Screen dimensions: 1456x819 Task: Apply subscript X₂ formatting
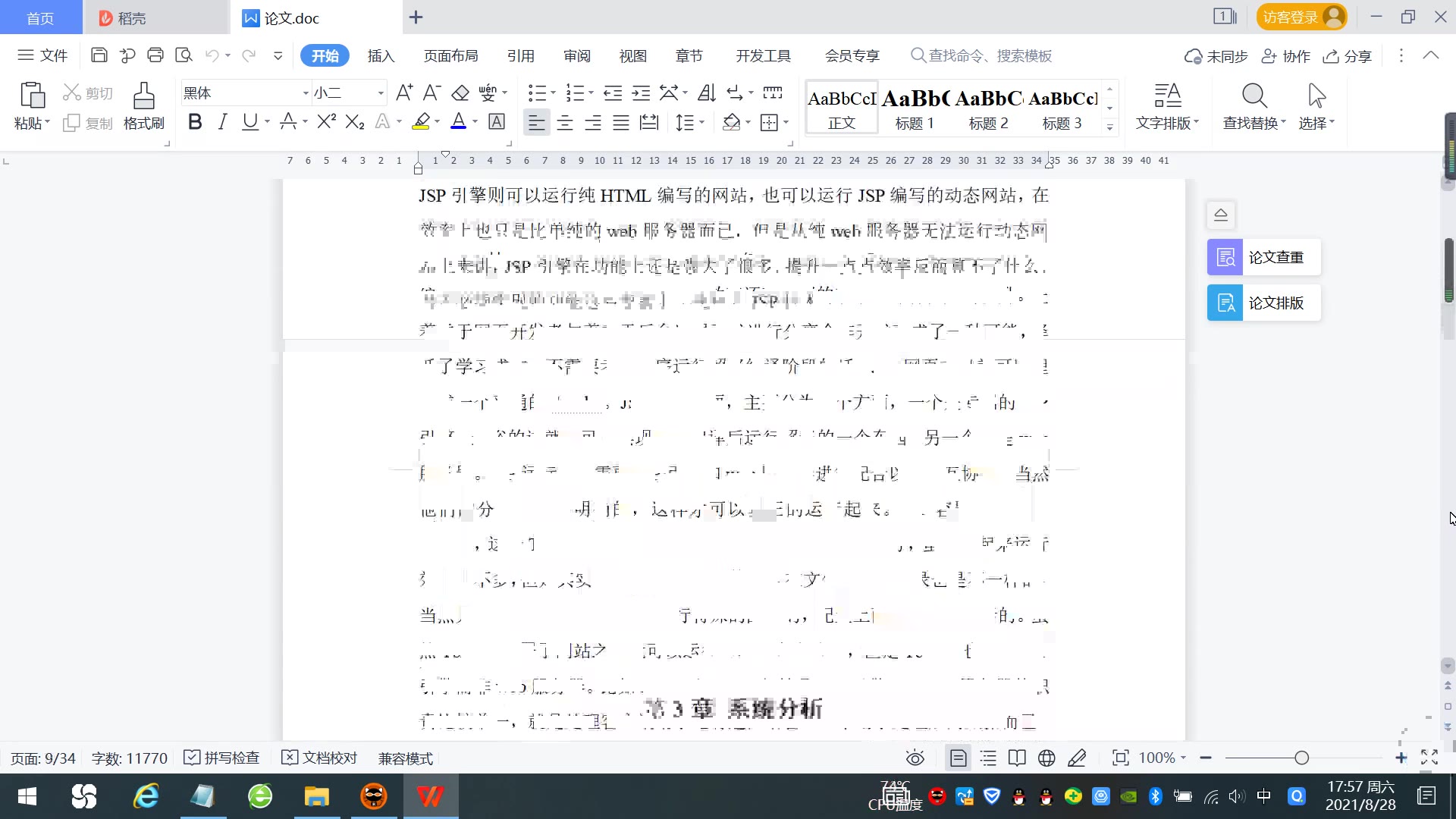click(x=355, y=121)
